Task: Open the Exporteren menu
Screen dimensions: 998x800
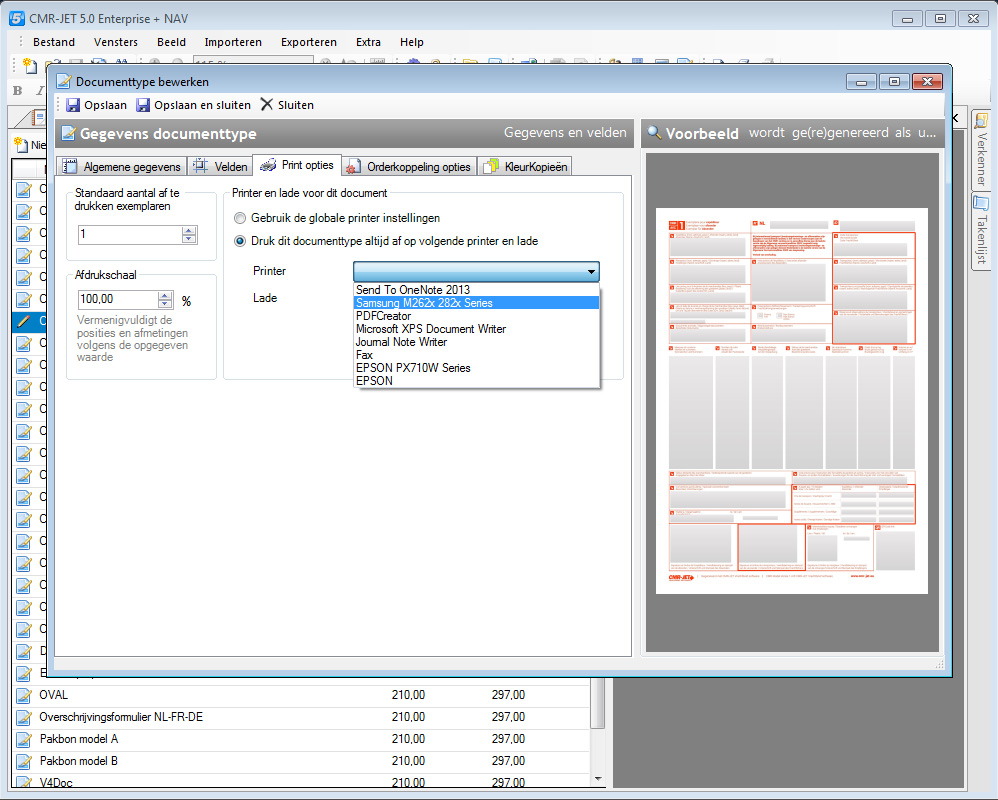Action: tap(308, 42)
